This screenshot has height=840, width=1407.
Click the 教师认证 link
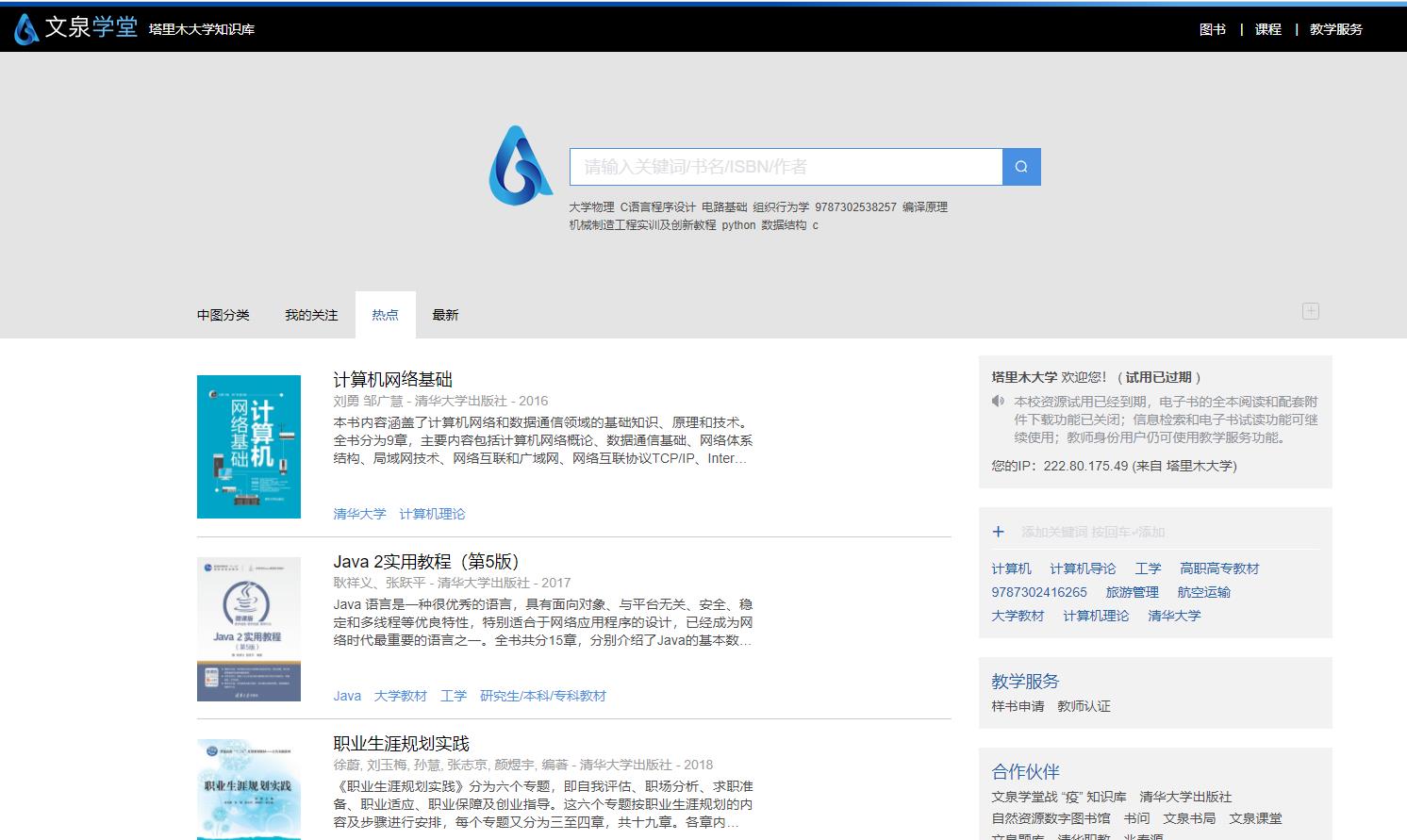tap(1084, 706)
